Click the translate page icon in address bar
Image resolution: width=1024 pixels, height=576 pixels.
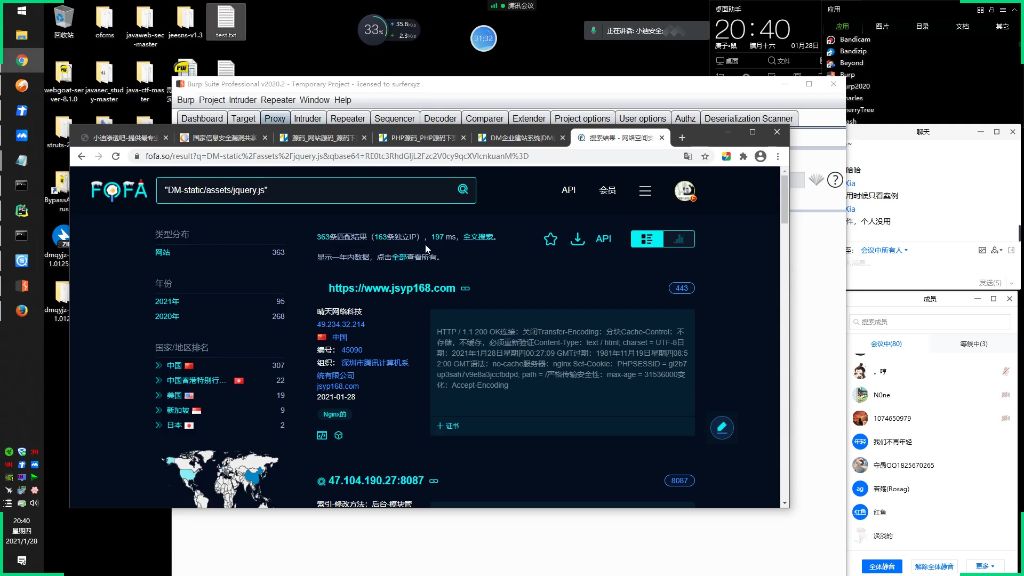point(688,156)
